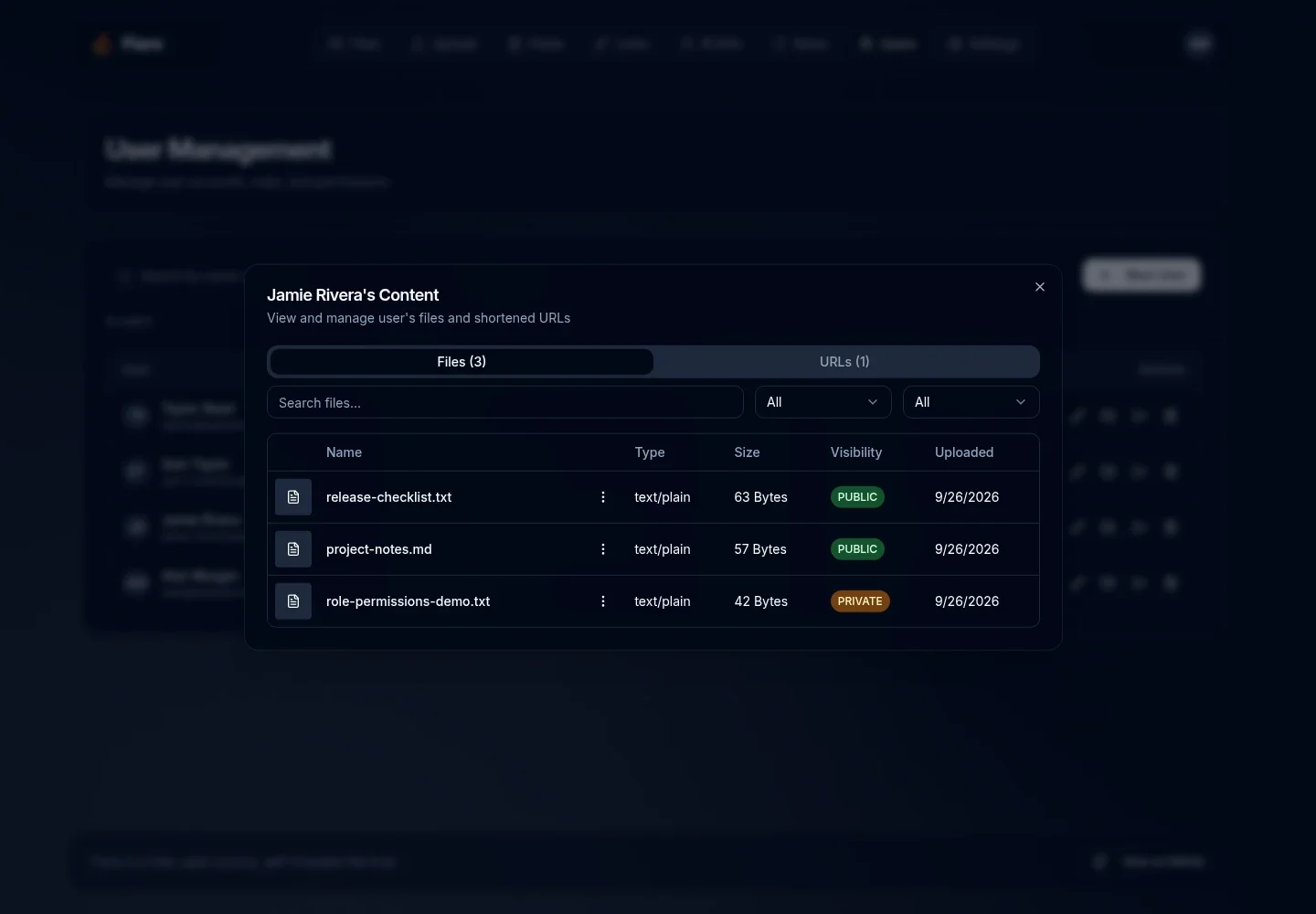Open actions menu for role-permissions-demo.txt
This screenshot has height=914, width=1316.
tap(603, 601)
